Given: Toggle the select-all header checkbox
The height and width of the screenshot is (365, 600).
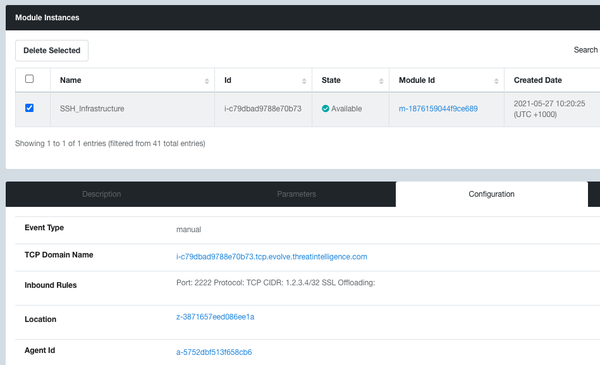Looking at the screenshot, I should coord(29,79).
